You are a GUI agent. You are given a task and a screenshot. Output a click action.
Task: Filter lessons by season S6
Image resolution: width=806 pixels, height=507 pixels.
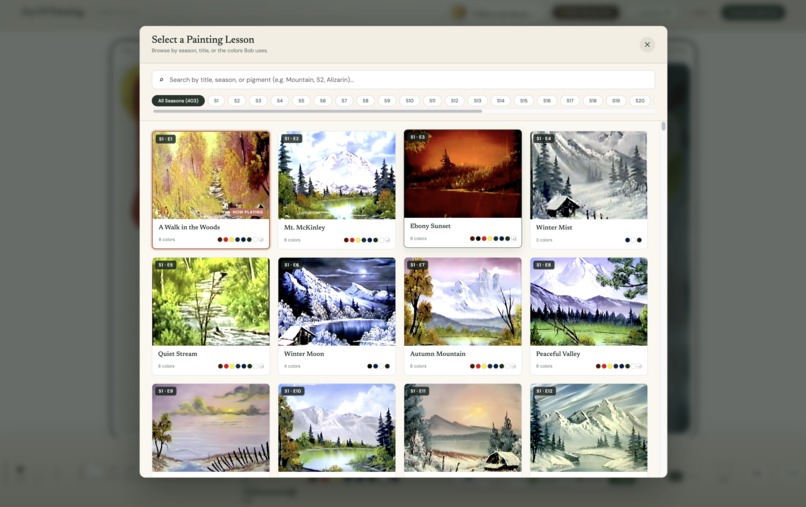[x=323, y=101]
